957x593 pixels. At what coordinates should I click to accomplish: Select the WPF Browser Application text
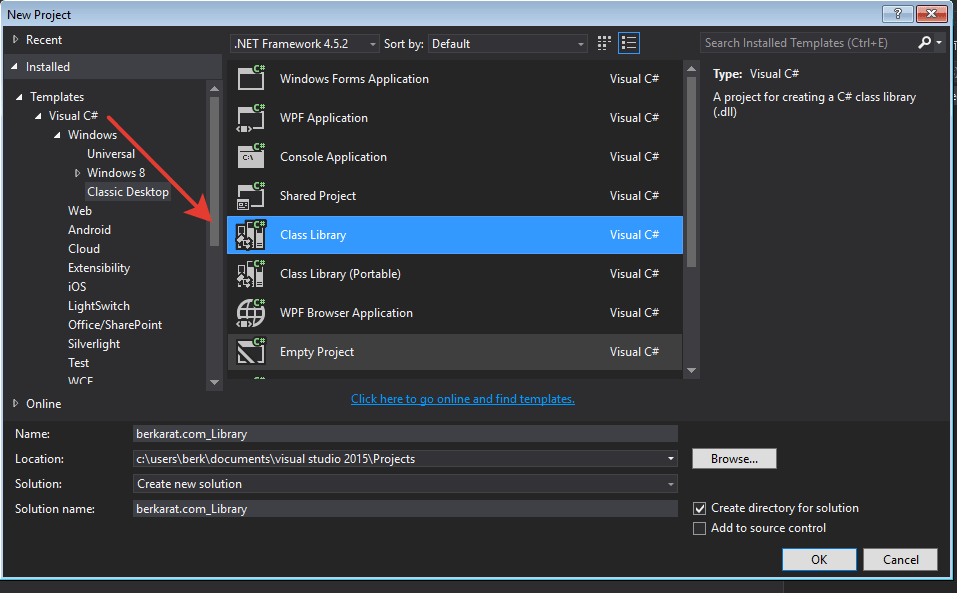coord(346,313)
